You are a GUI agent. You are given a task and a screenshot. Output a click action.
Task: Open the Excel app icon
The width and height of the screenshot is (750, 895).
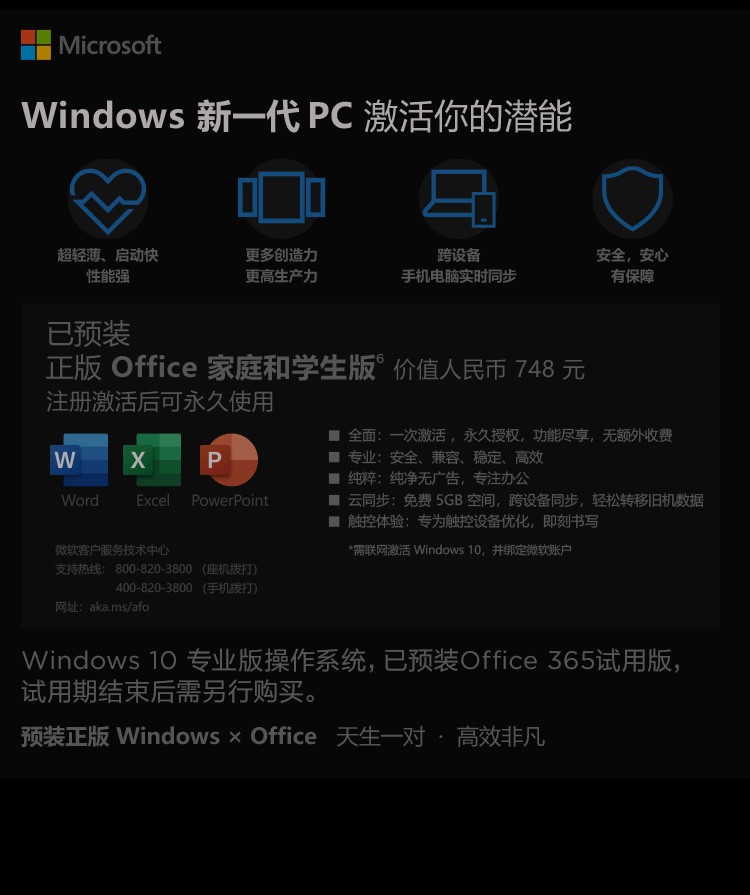152,459
